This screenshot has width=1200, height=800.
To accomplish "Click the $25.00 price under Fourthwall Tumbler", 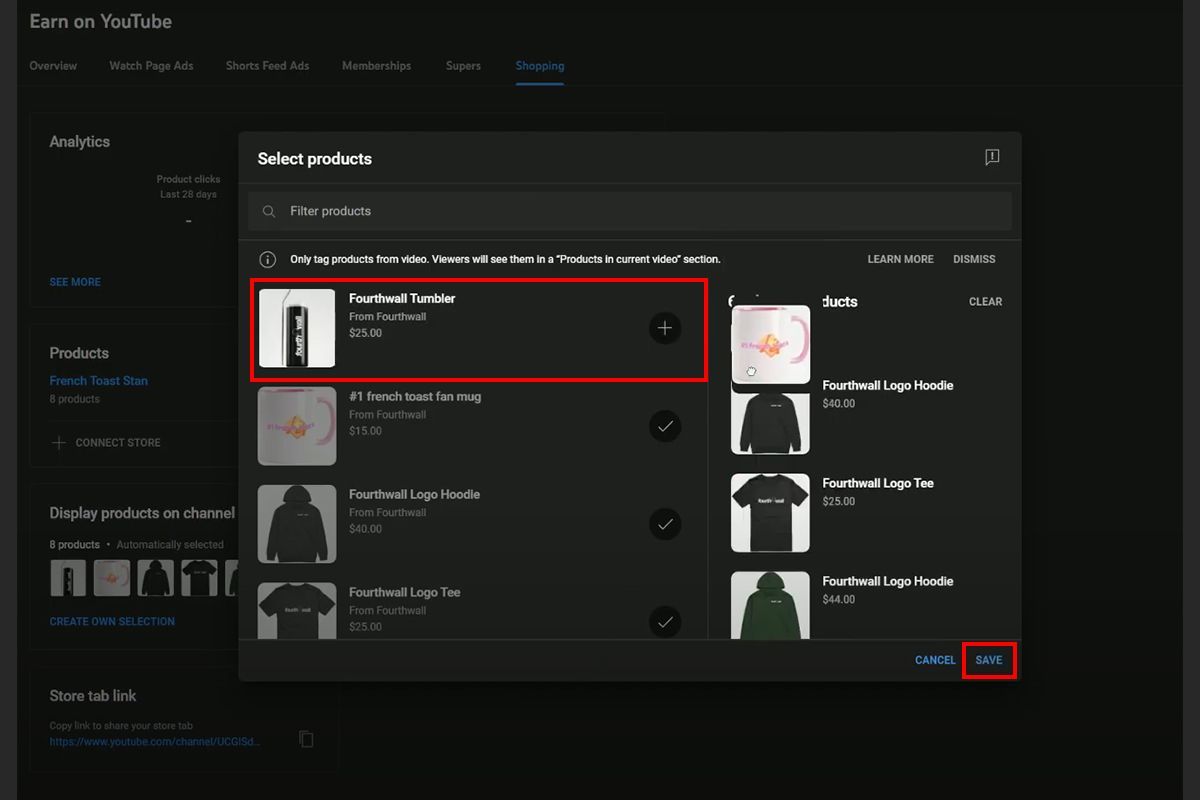I will point(365,333).
